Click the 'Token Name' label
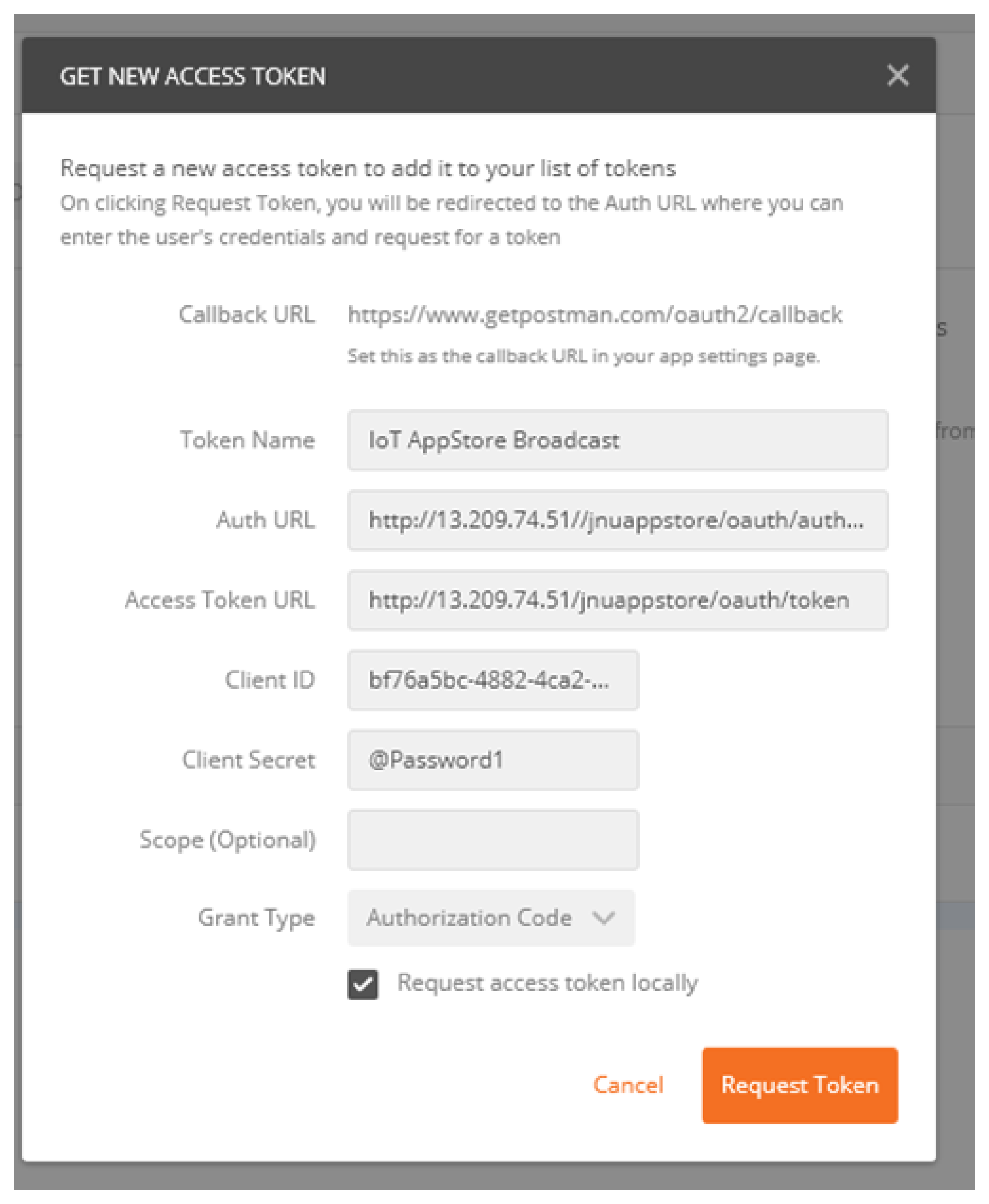Viewport: 989px width, 1204px height. click(247, 440)
